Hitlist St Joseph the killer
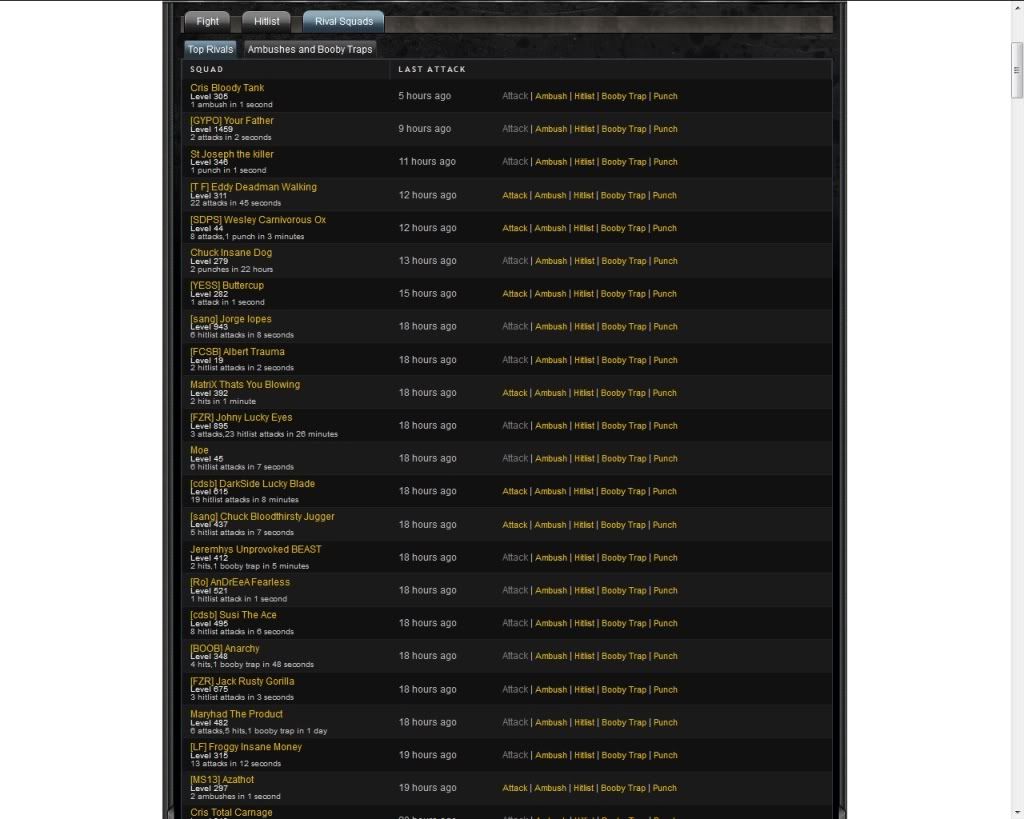 584,161
